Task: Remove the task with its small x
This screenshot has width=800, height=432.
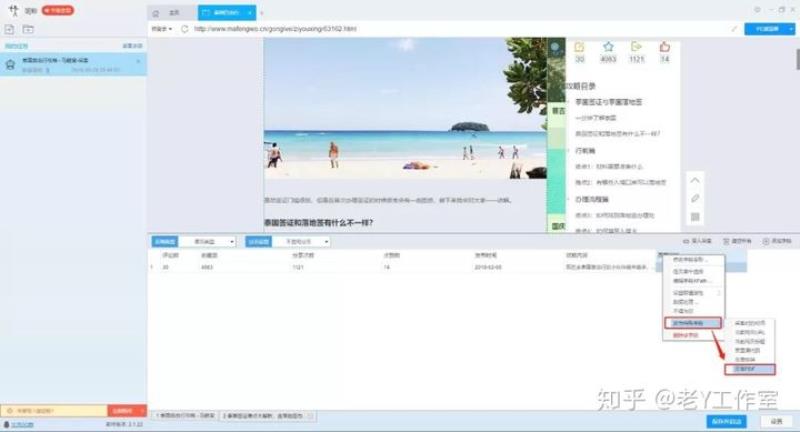Action: 138,61
